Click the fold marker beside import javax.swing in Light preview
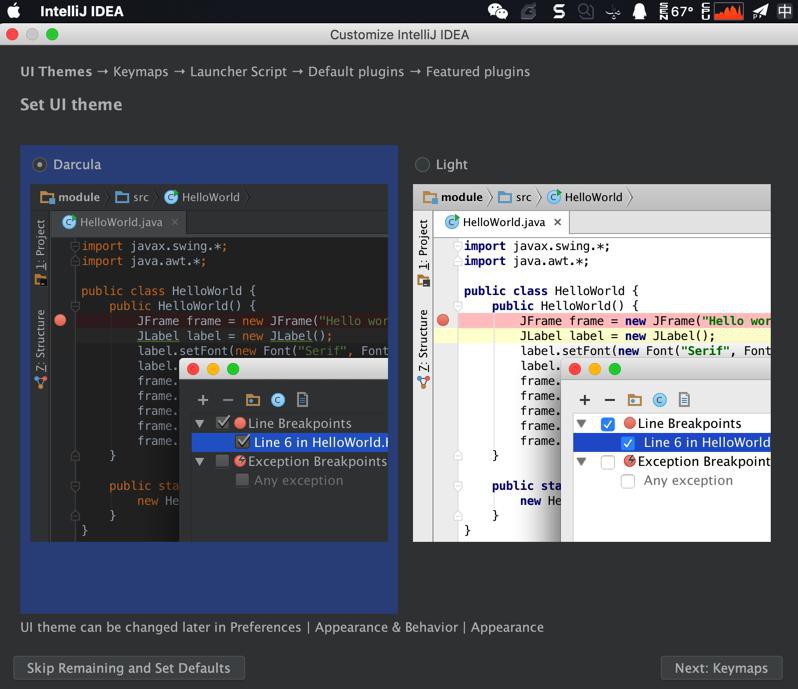The width and height of the screenshot is (798, 689). [458, 246]
